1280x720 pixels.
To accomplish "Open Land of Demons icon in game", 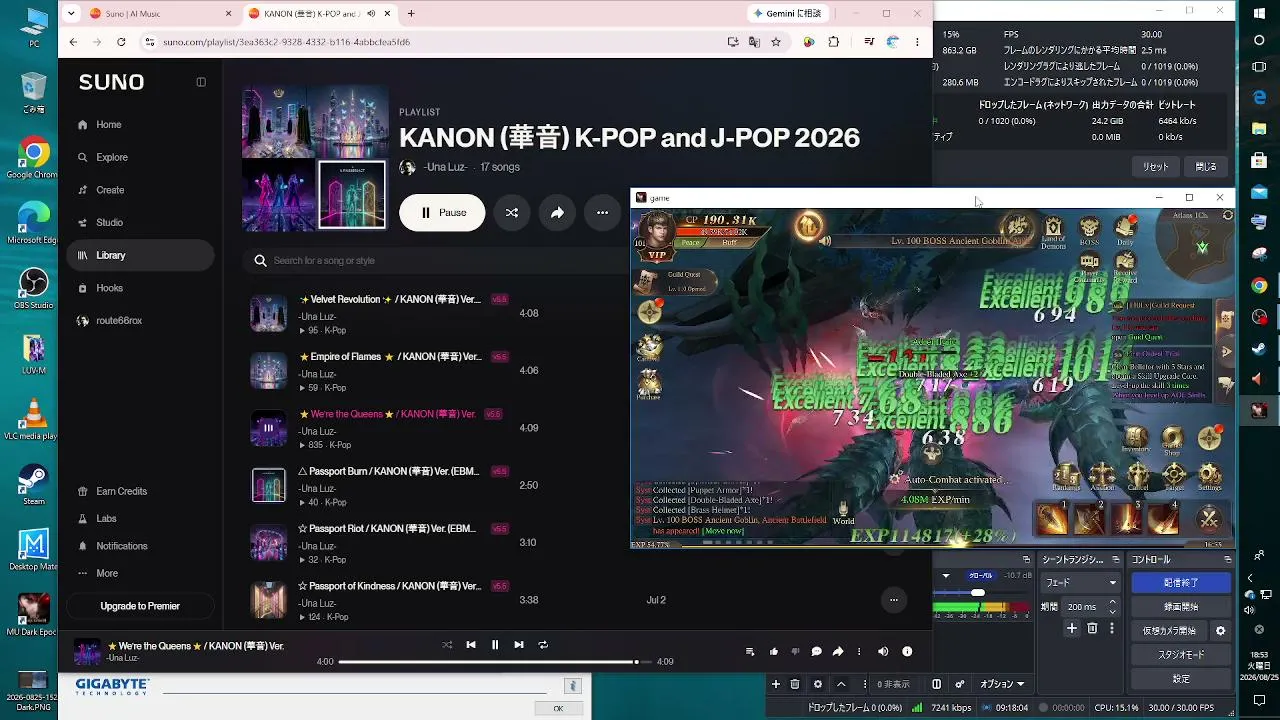I will point(1053,233).
